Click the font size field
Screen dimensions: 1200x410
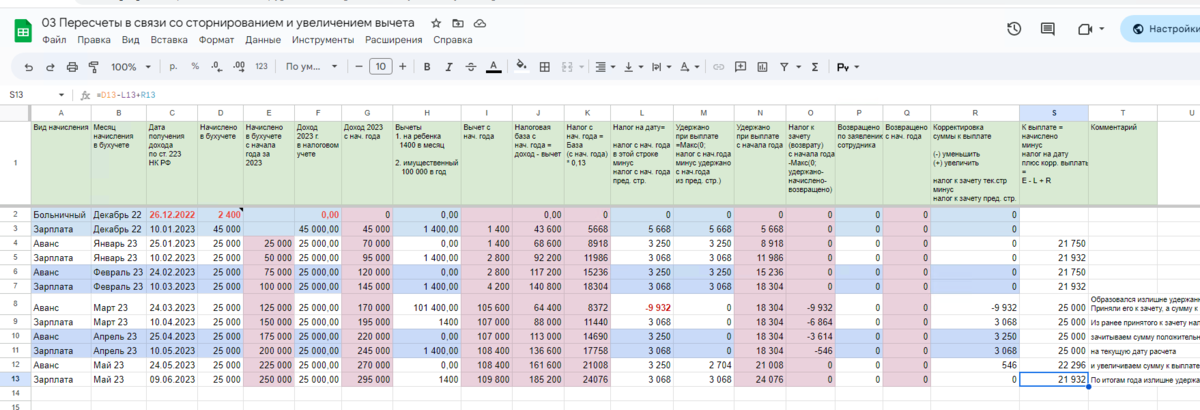(380, 67)
